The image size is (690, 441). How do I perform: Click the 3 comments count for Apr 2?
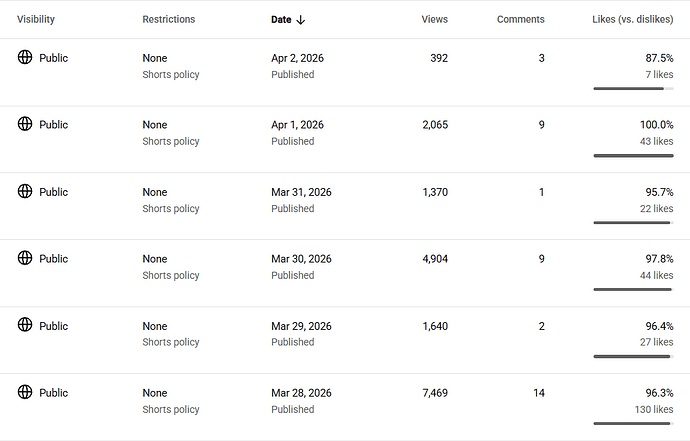pos(541,58)
